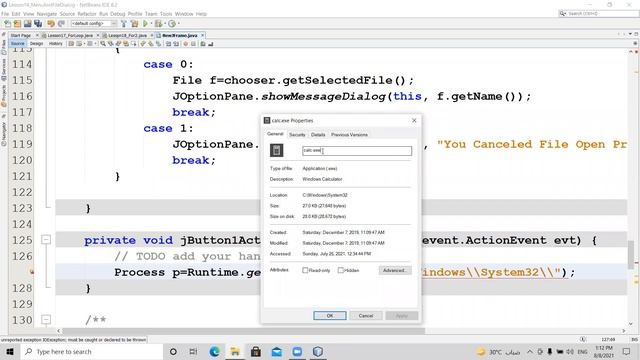Open Microsoft Edge from taskbar
Image resolution: width=640 pixels, height=360 pixels.
click(x=214, y=351)
